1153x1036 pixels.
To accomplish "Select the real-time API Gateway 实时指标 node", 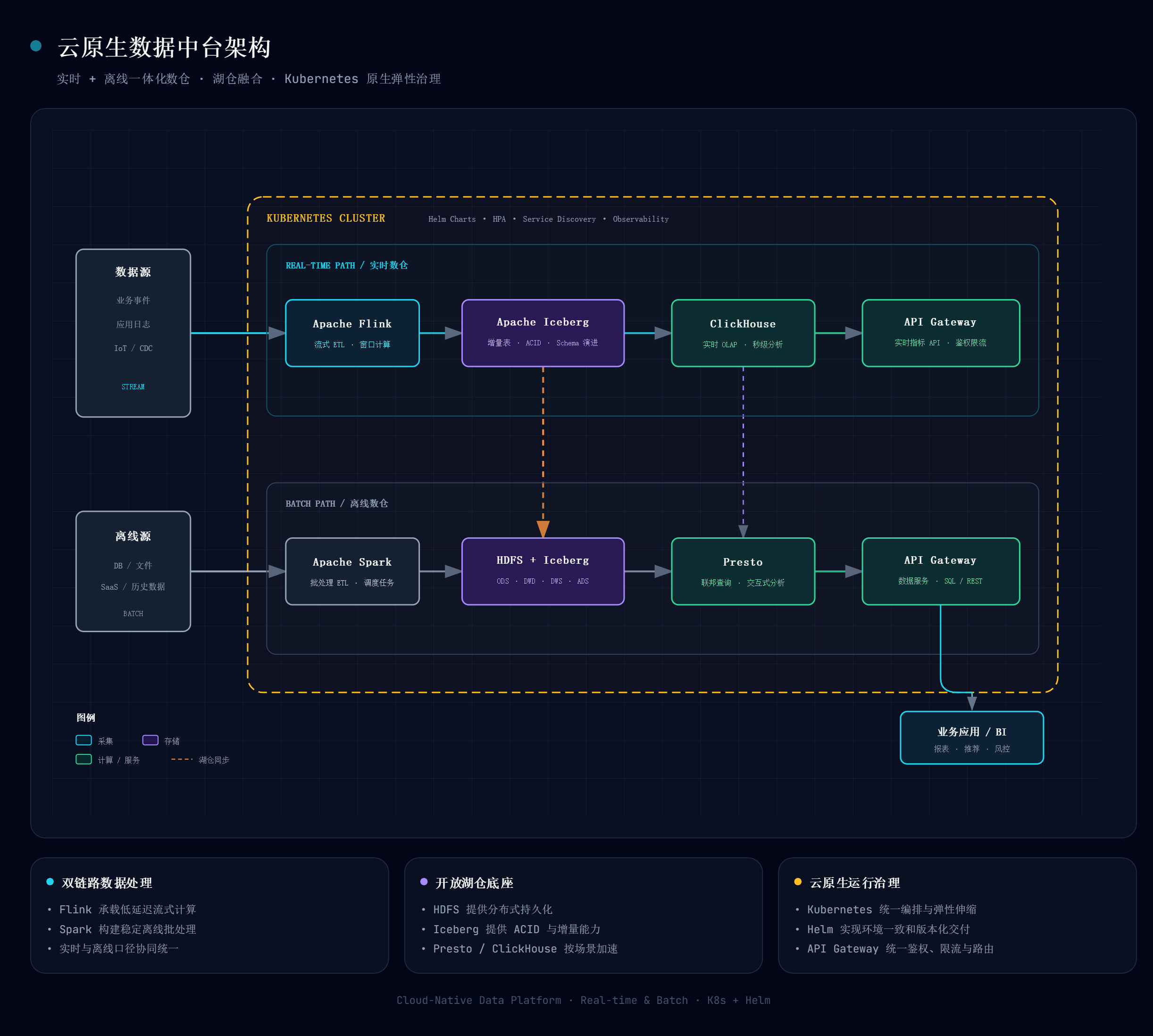I will point(941,333).
